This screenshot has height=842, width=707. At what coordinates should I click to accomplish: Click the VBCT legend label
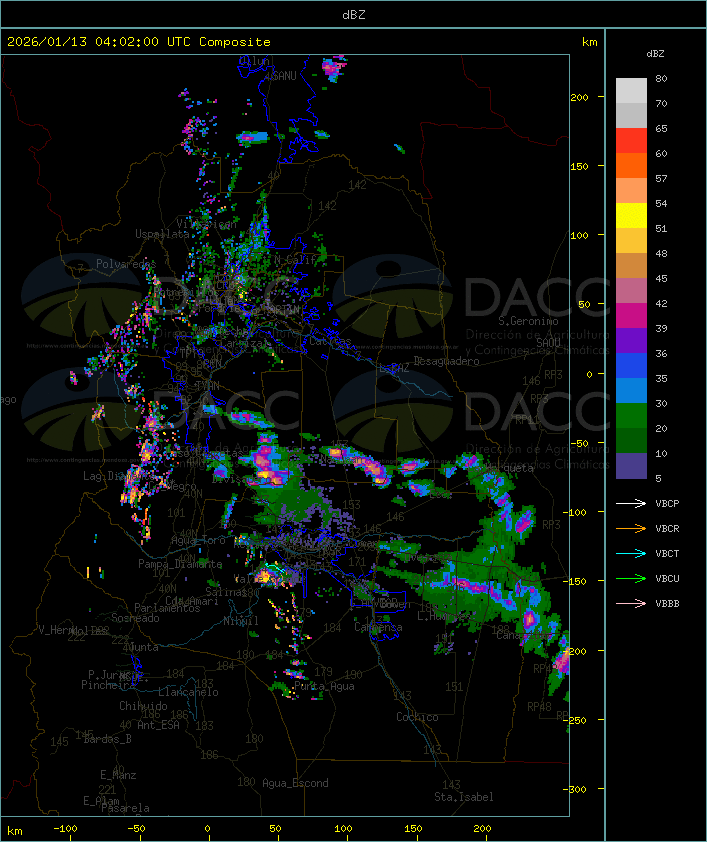667,554
